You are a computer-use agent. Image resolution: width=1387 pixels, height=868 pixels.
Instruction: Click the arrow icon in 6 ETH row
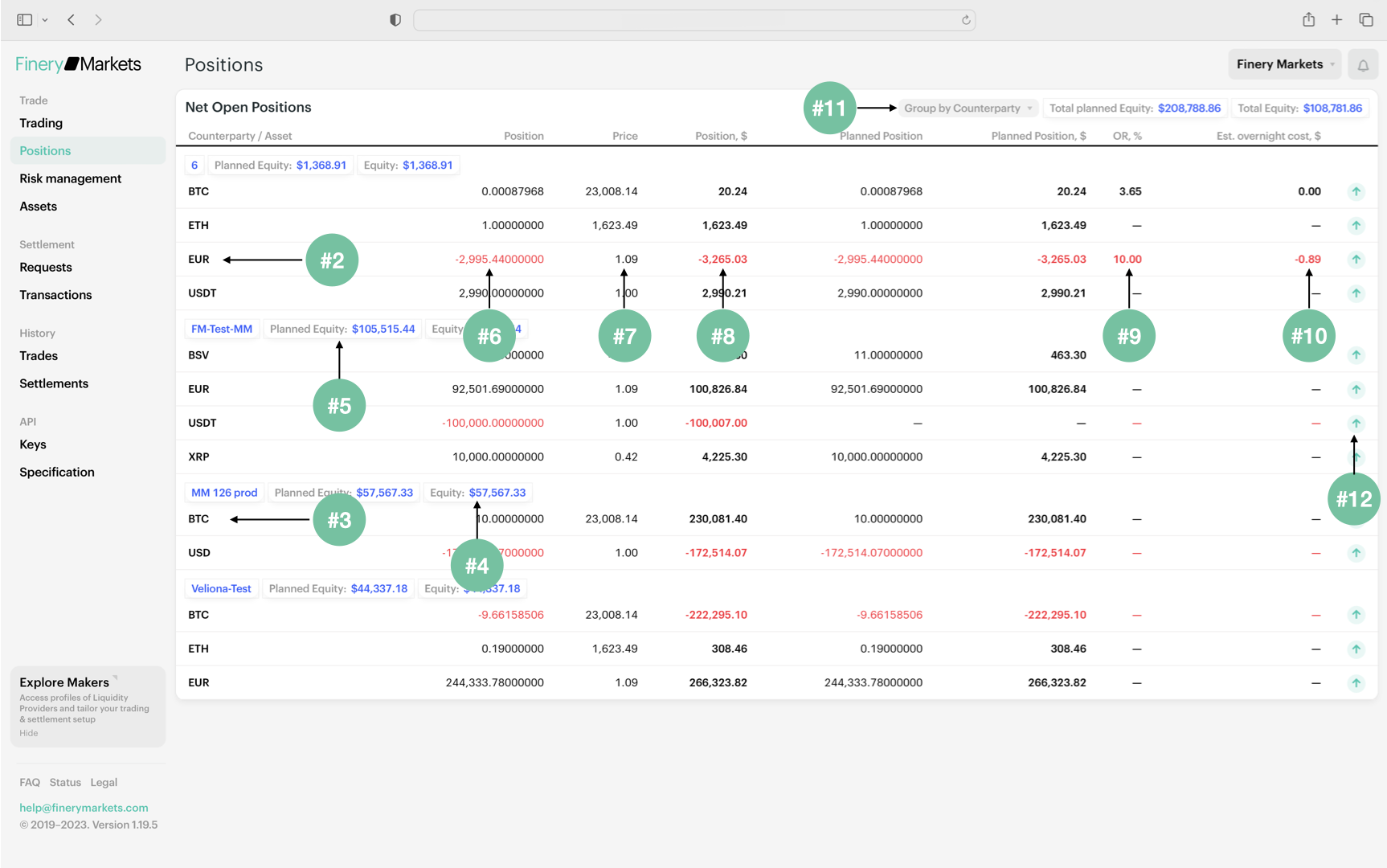[x=1356, y=225]
